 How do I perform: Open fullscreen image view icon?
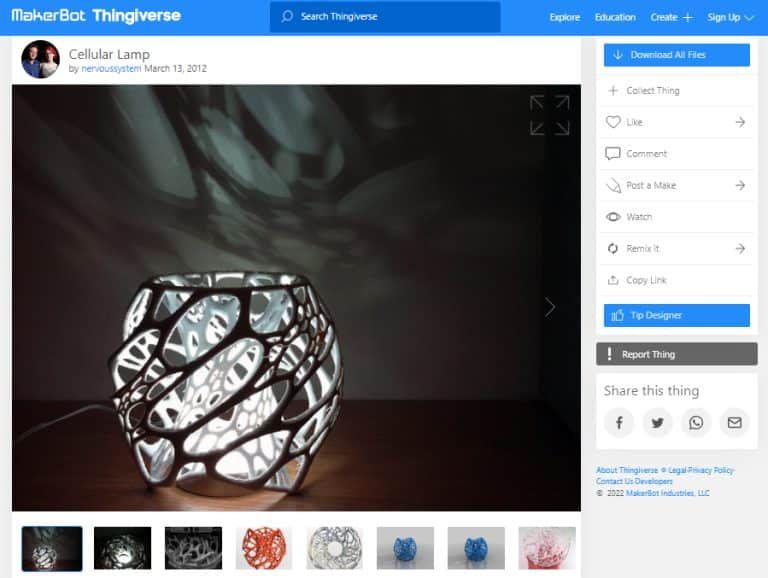click(x=550, y=115)
